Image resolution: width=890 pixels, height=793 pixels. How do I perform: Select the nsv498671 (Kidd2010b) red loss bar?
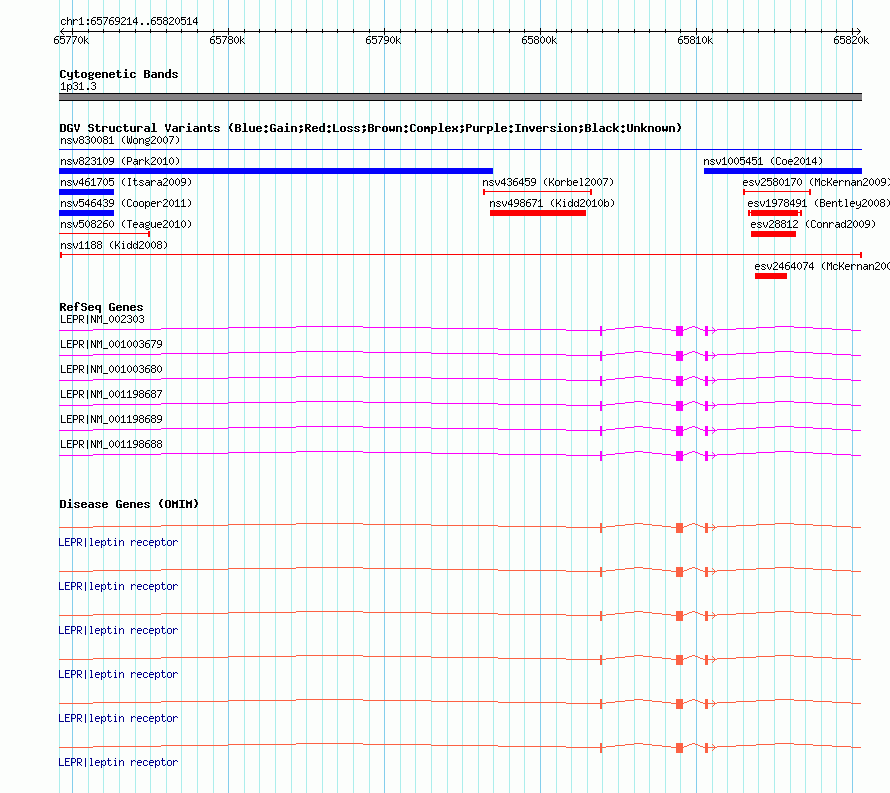(x=538, y=213)
